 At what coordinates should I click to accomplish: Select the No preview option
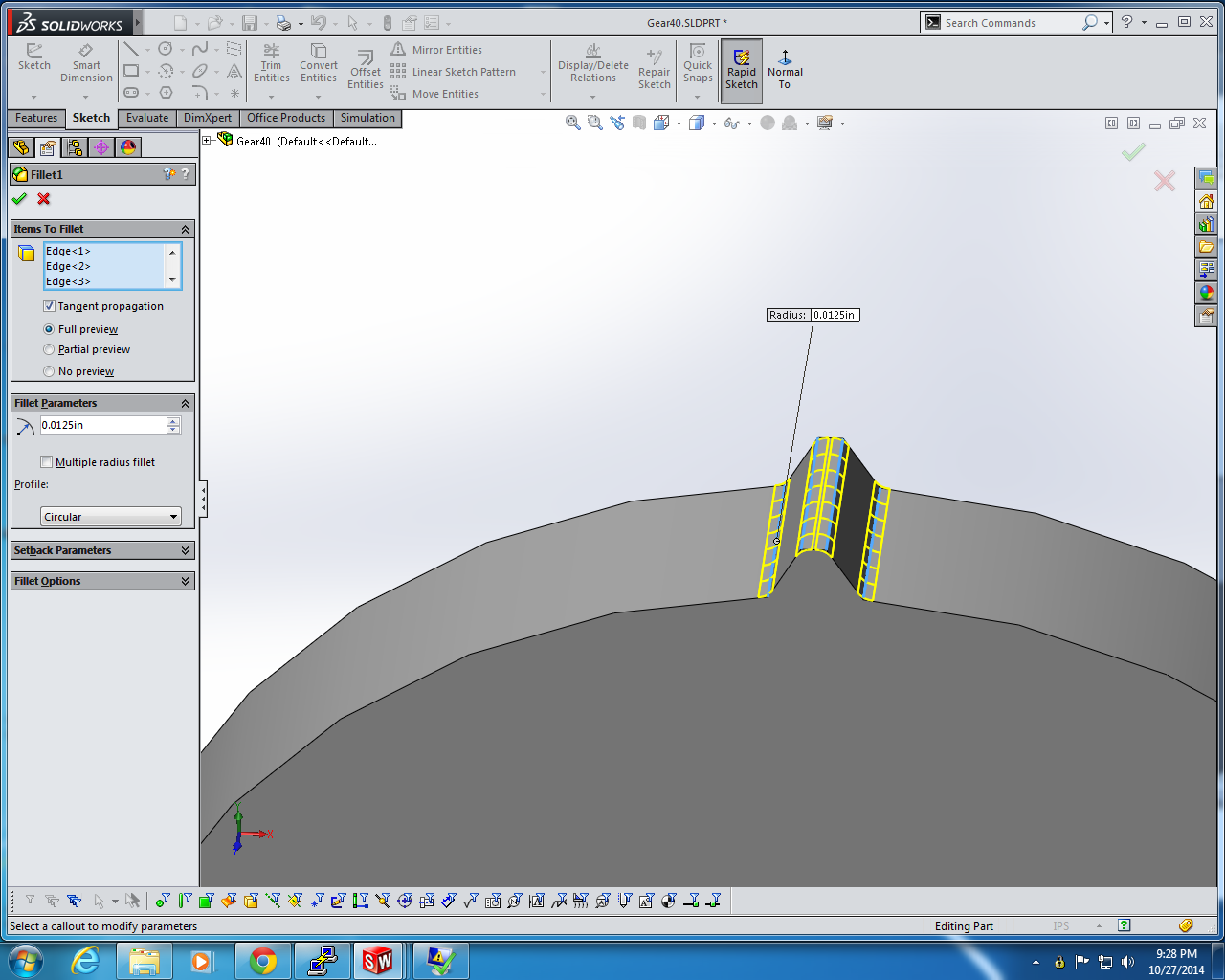(49, 371)
